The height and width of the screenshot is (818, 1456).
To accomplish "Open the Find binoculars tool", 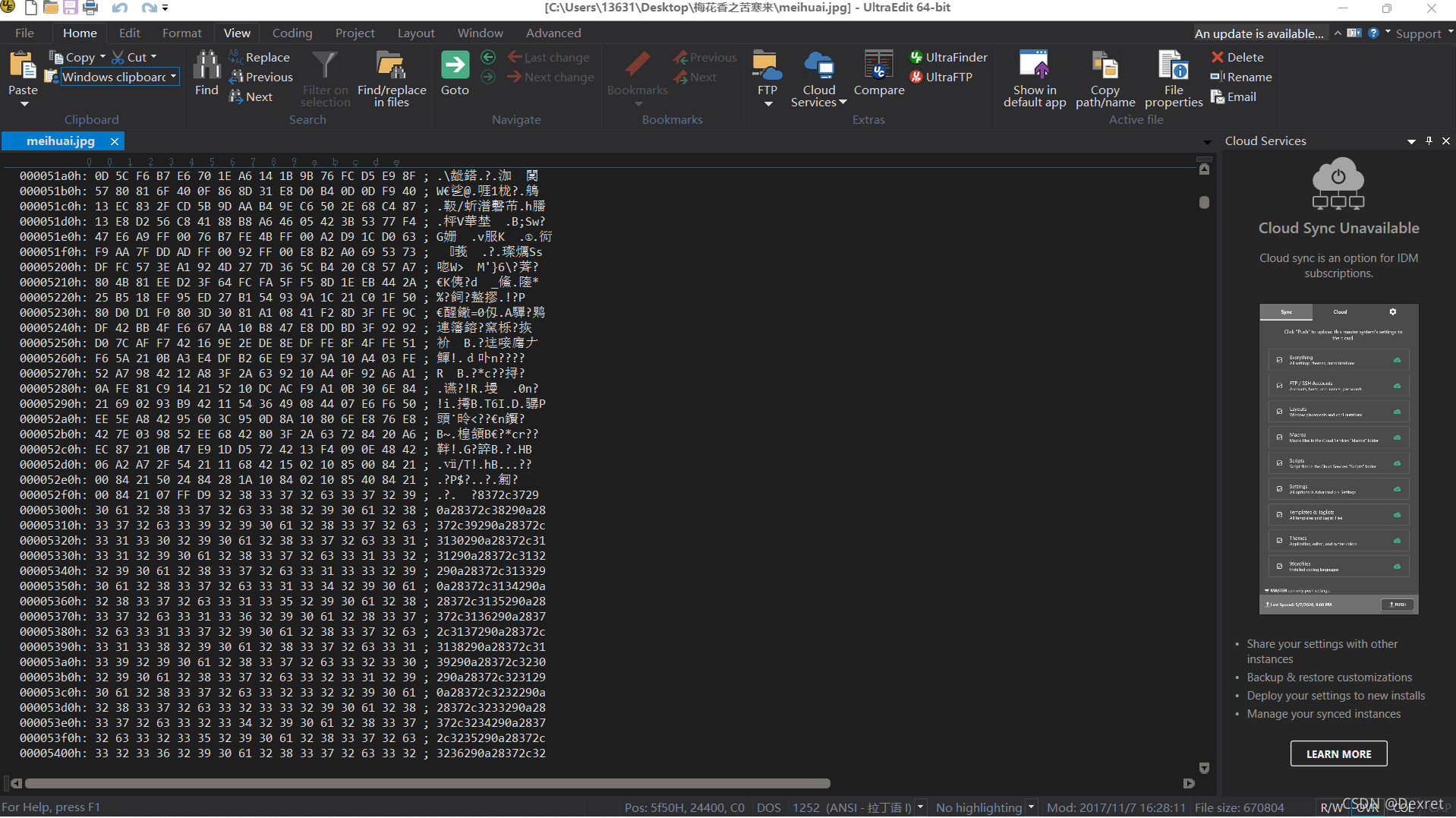I will coord(206,73).
